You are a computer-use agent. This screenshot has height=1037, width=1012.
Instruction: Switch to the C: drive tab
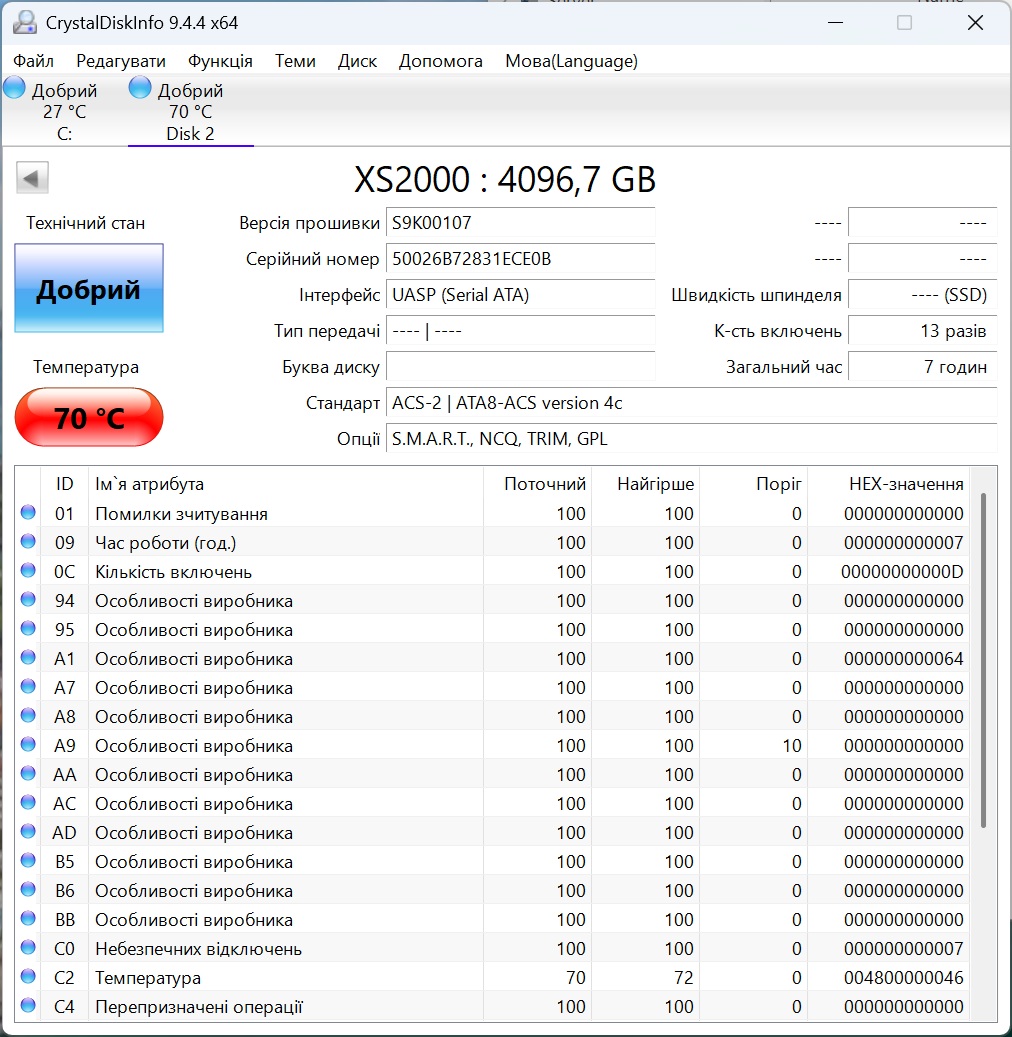pyautogui.click(x=64, y=111)
